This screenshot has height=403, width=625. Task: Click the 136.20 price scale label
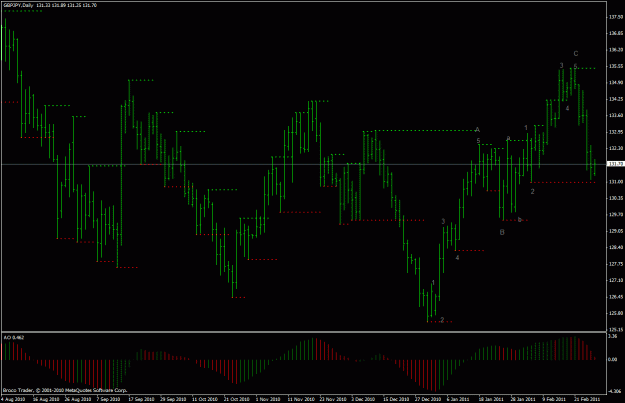615,50
